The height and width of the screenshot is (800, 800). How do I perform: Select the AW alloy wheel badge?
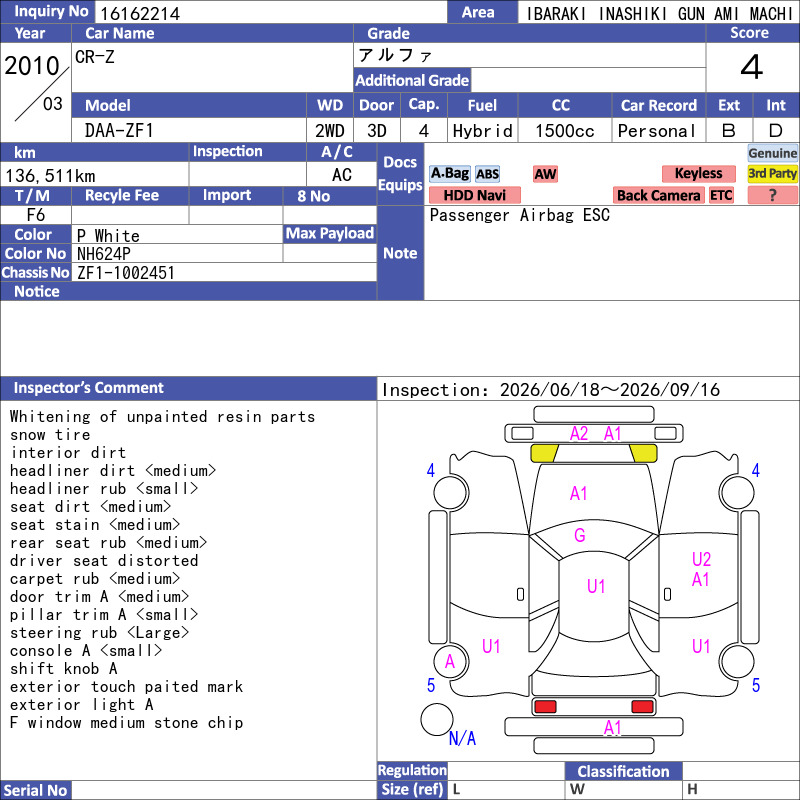click(x=545, y=174)
